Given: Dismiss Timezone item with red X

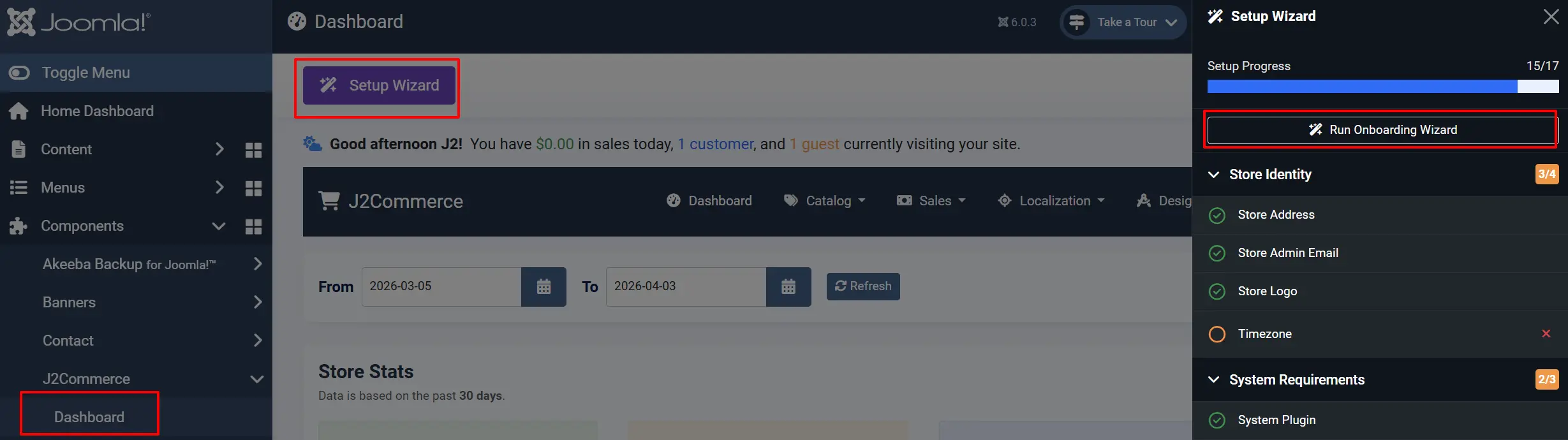Looking at the screenshot, I should 1546,334.
